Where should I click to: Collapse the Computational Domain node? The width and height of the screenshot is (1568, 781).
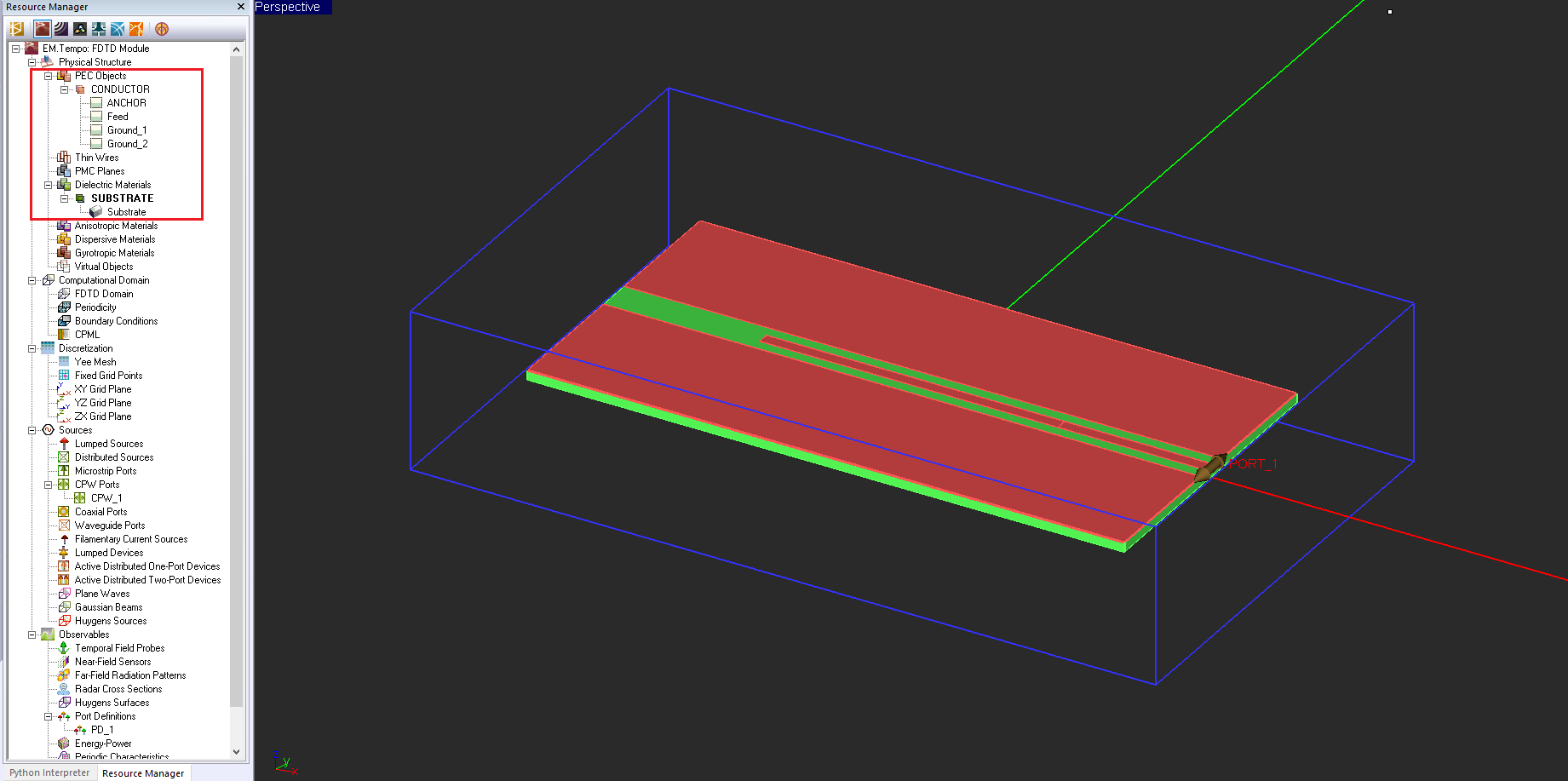coord(32,280)
